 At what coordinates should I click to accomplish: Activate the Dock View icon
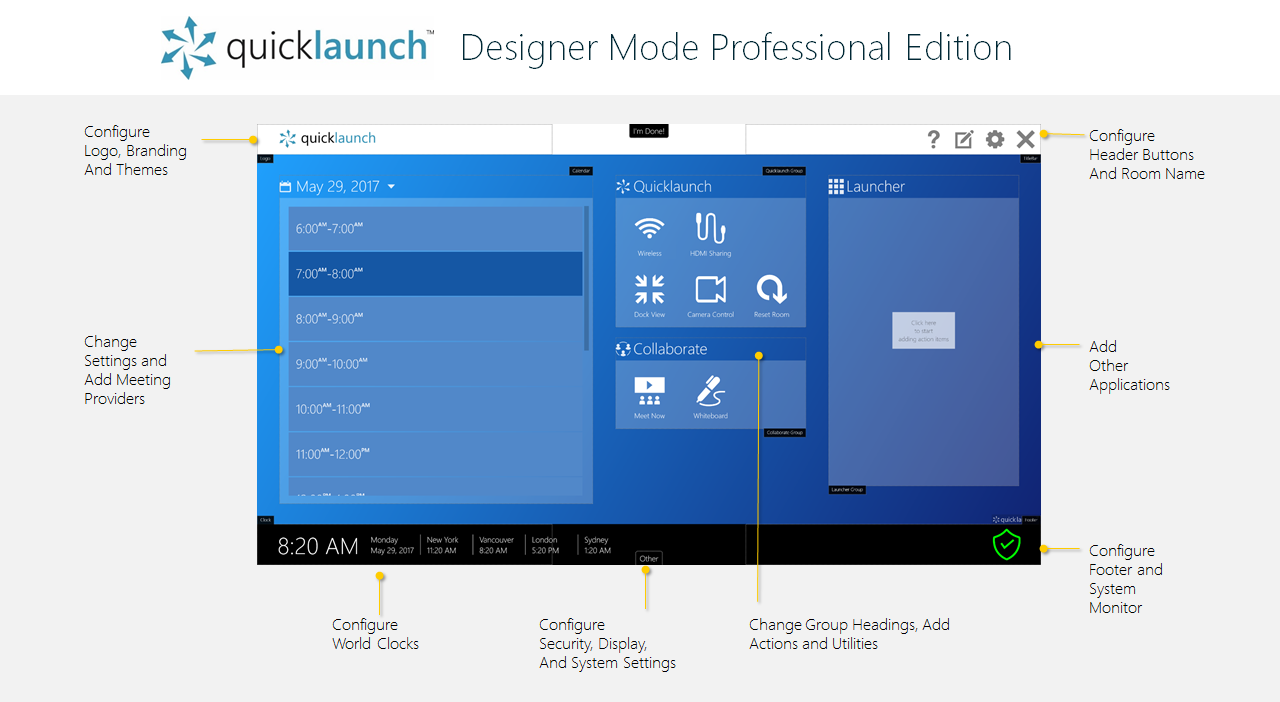point(649,296)
